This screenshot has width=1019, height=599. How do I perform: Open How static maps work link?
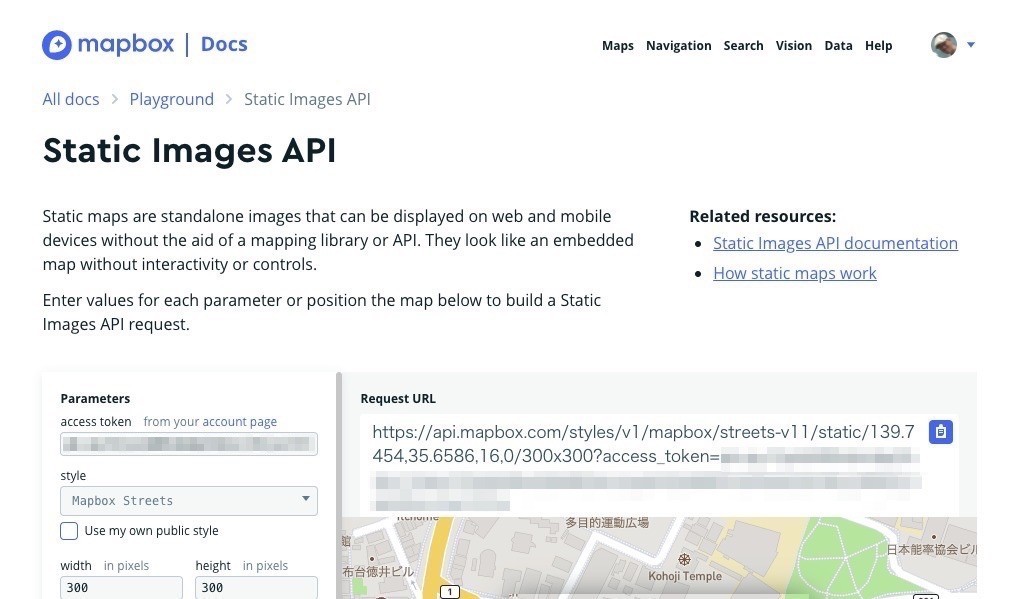pos(795,273)
